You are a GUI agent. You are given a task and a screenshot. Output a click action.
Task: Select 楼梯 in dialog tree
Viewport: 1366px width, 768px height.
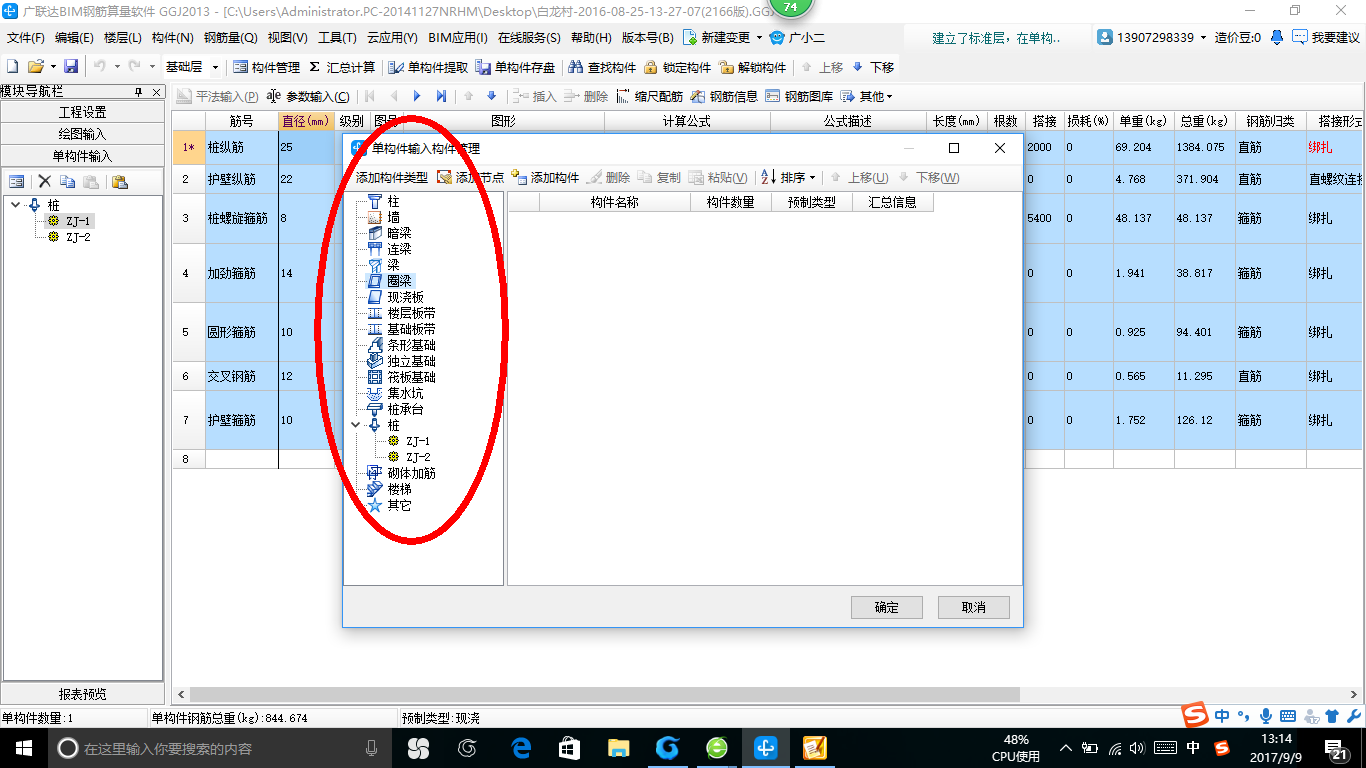tap(399, 489)
